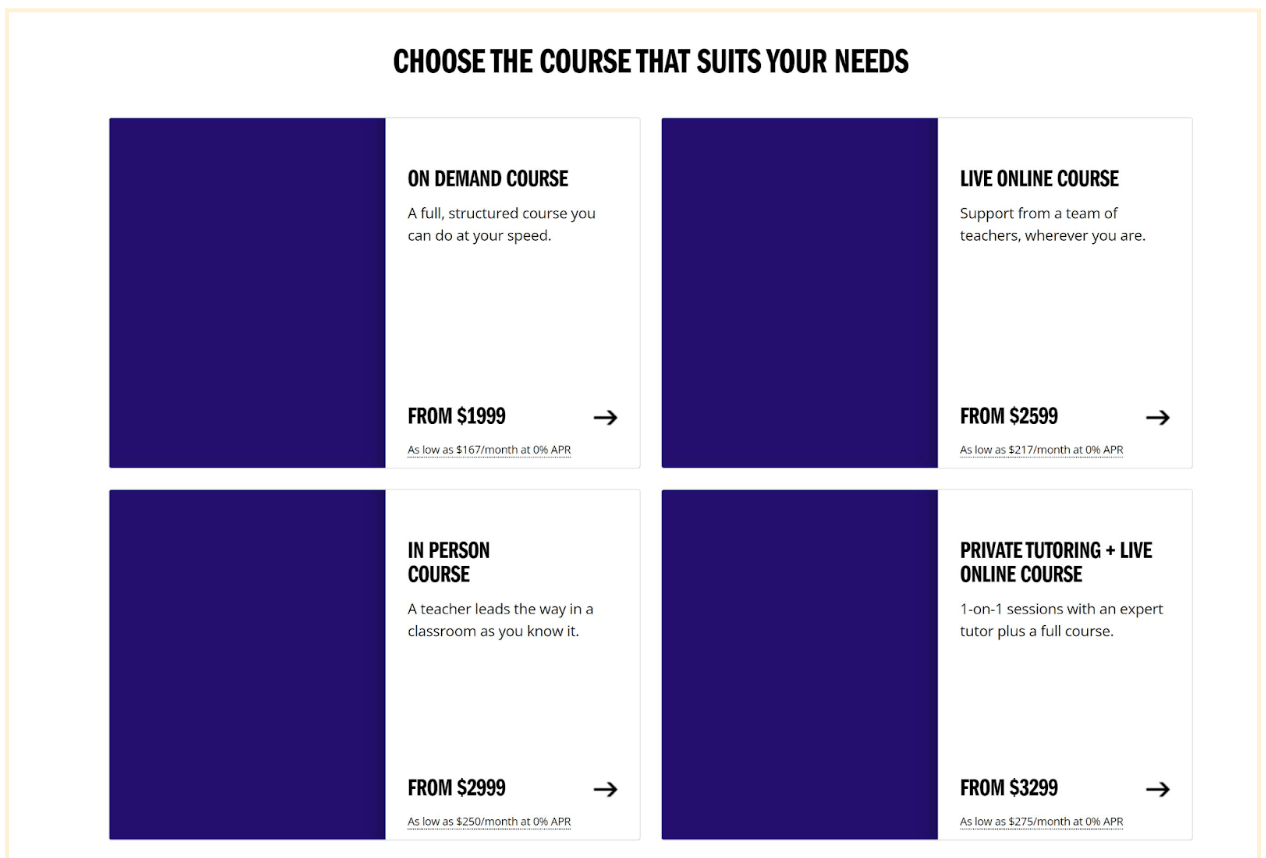Screen dimensions: 1266x858
Task: Click 'A teacher leads the way' description
Action: pos(500,620)
